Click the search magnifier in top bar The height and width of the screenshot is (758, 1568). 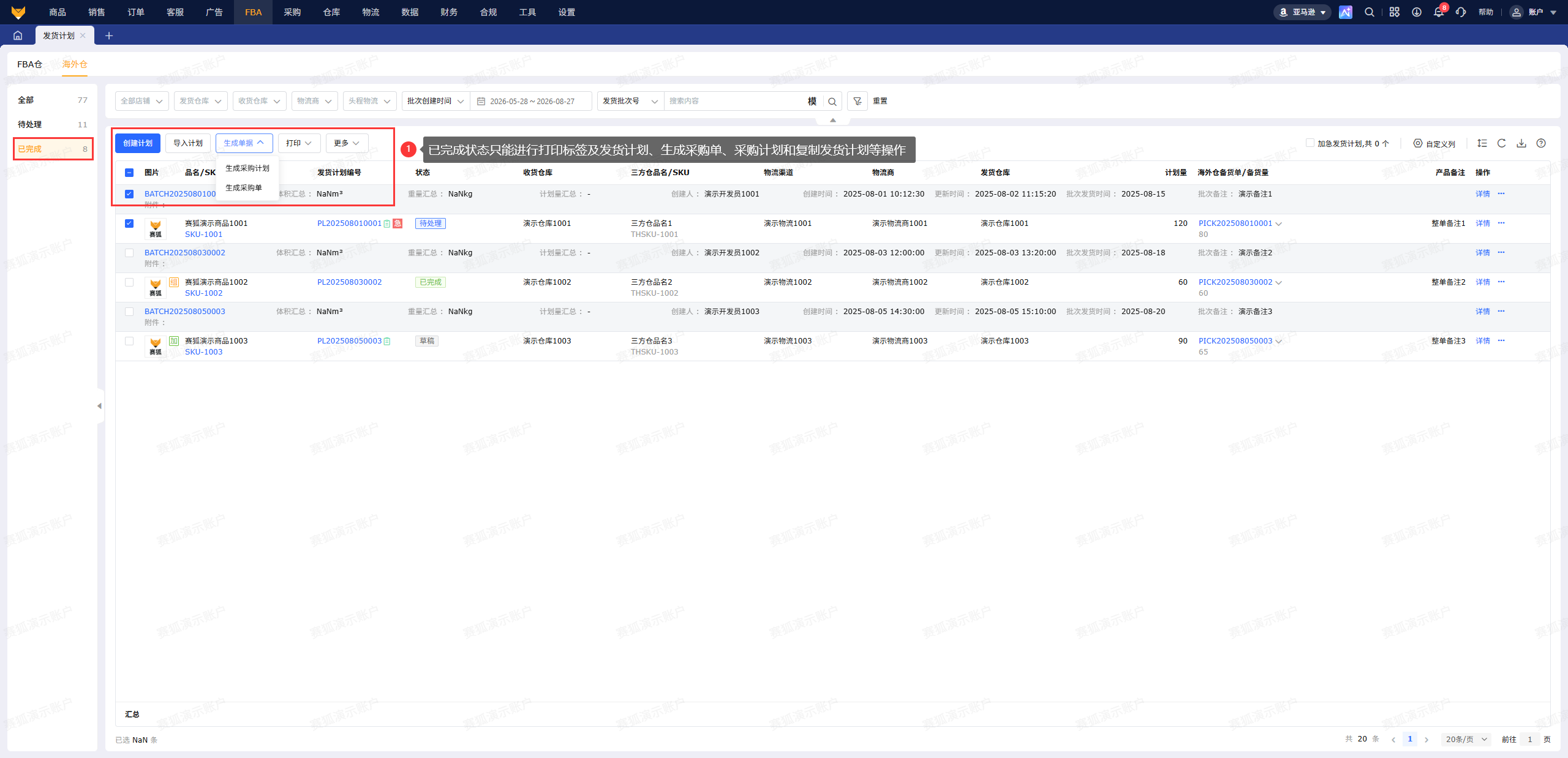pyautogui.click(x=1370, y=12)
